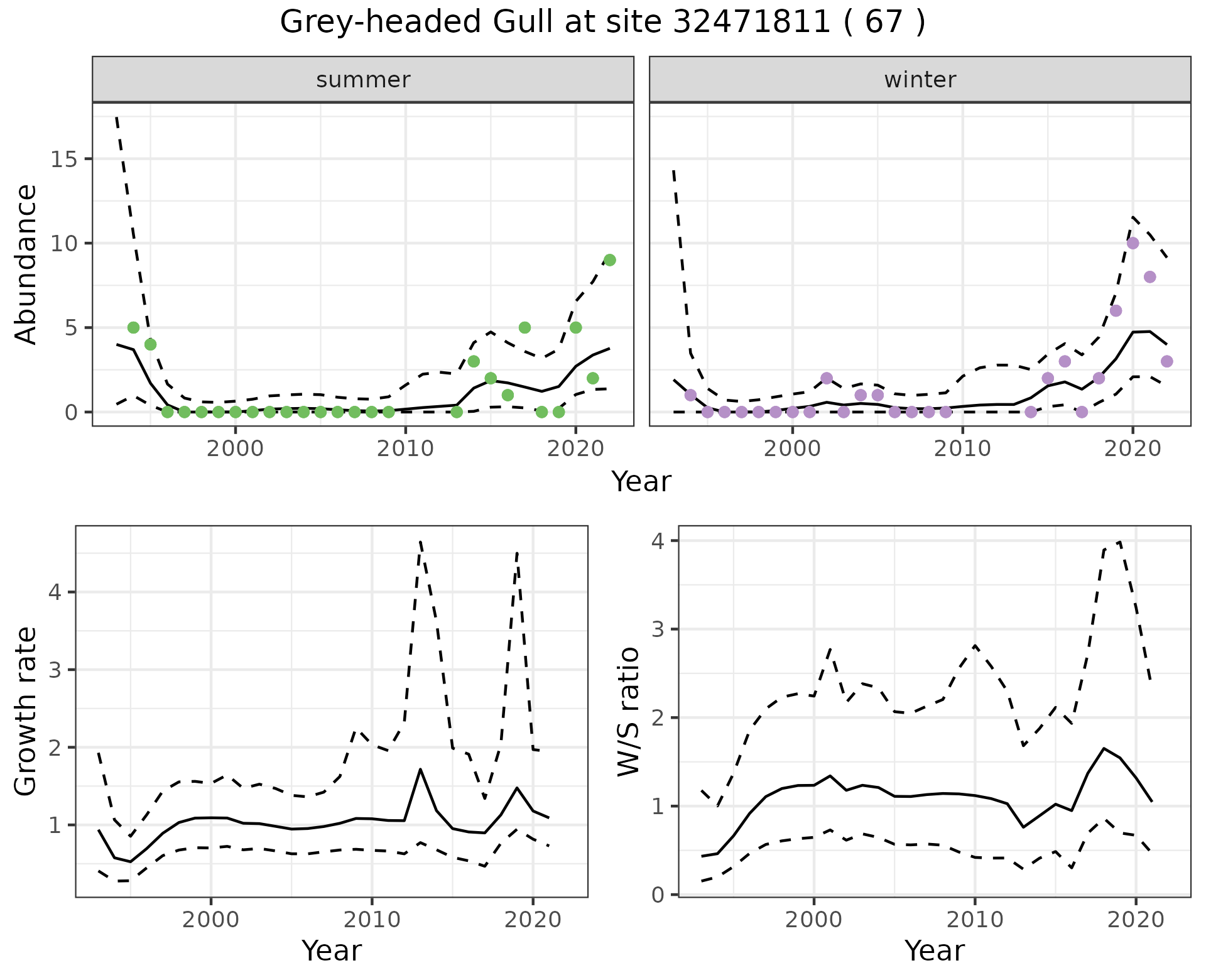Image resolution: width=1206 pixels, height=980 pixels.
Task: Select the first green summer point at abundance 5
Action: pyautogui.click(x=133, y=327)
